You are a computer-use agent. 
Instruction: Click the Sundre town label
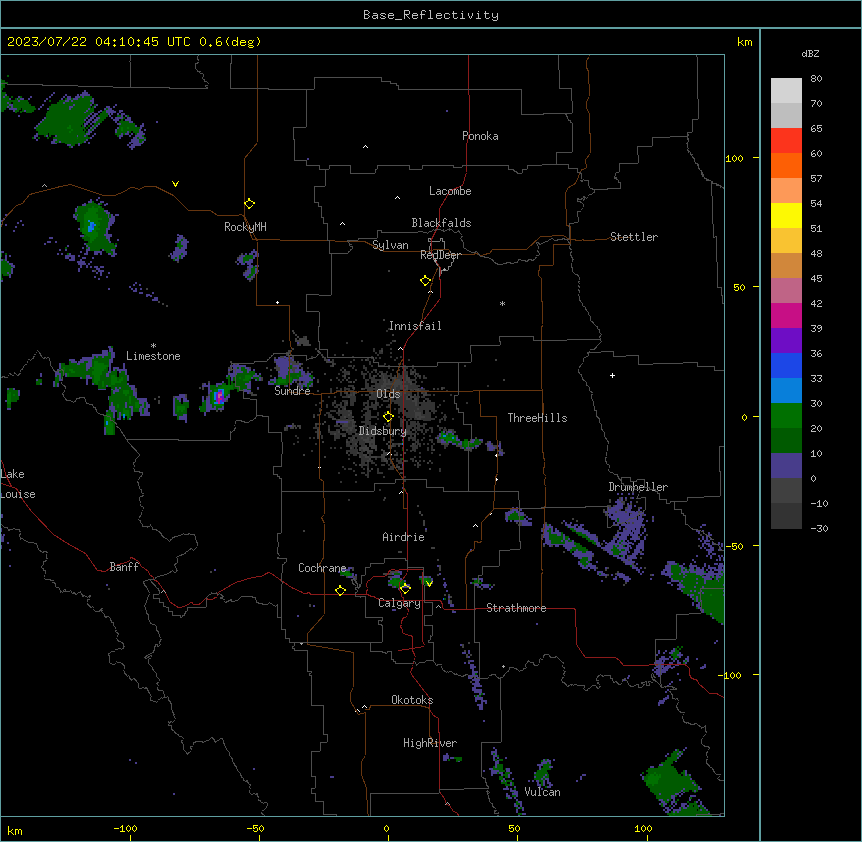click(292, 391)
